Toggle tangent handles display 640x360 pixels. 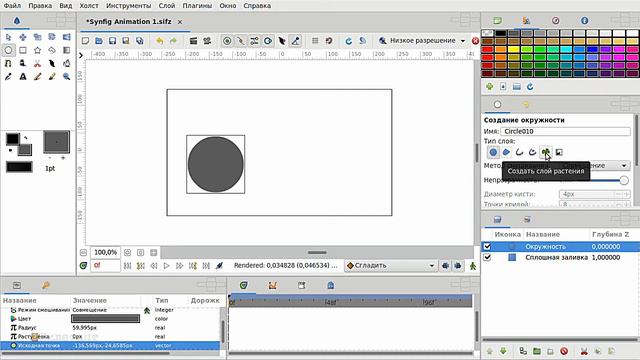tap(254, 41)
